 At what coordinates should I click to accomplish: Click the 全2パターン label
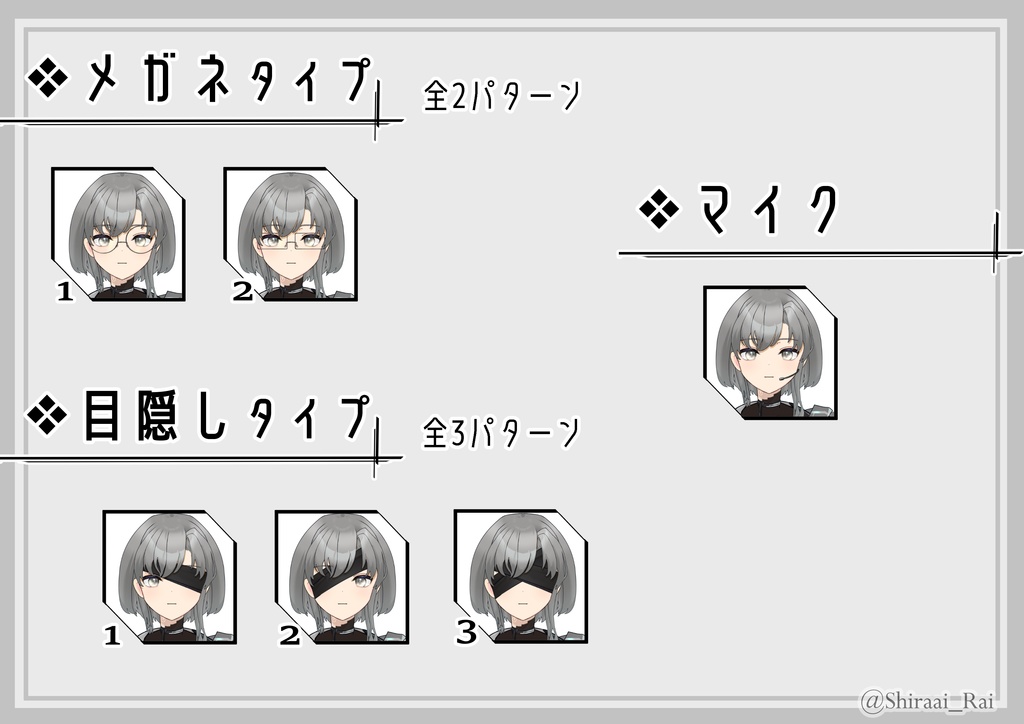coord(502,96)
